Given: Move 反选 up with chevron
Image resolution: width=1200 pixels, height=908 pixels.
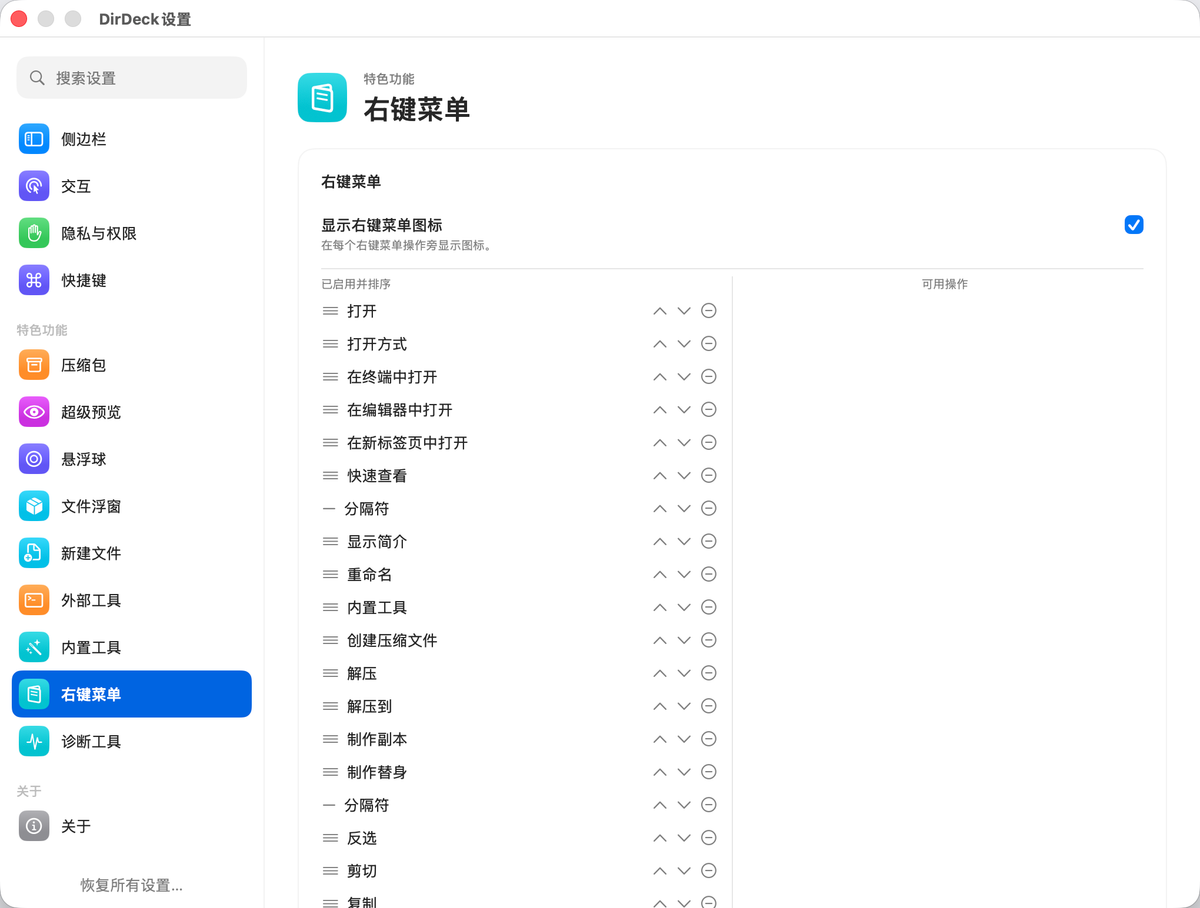Looking at the screenshot, I should (x=659, y=838).
